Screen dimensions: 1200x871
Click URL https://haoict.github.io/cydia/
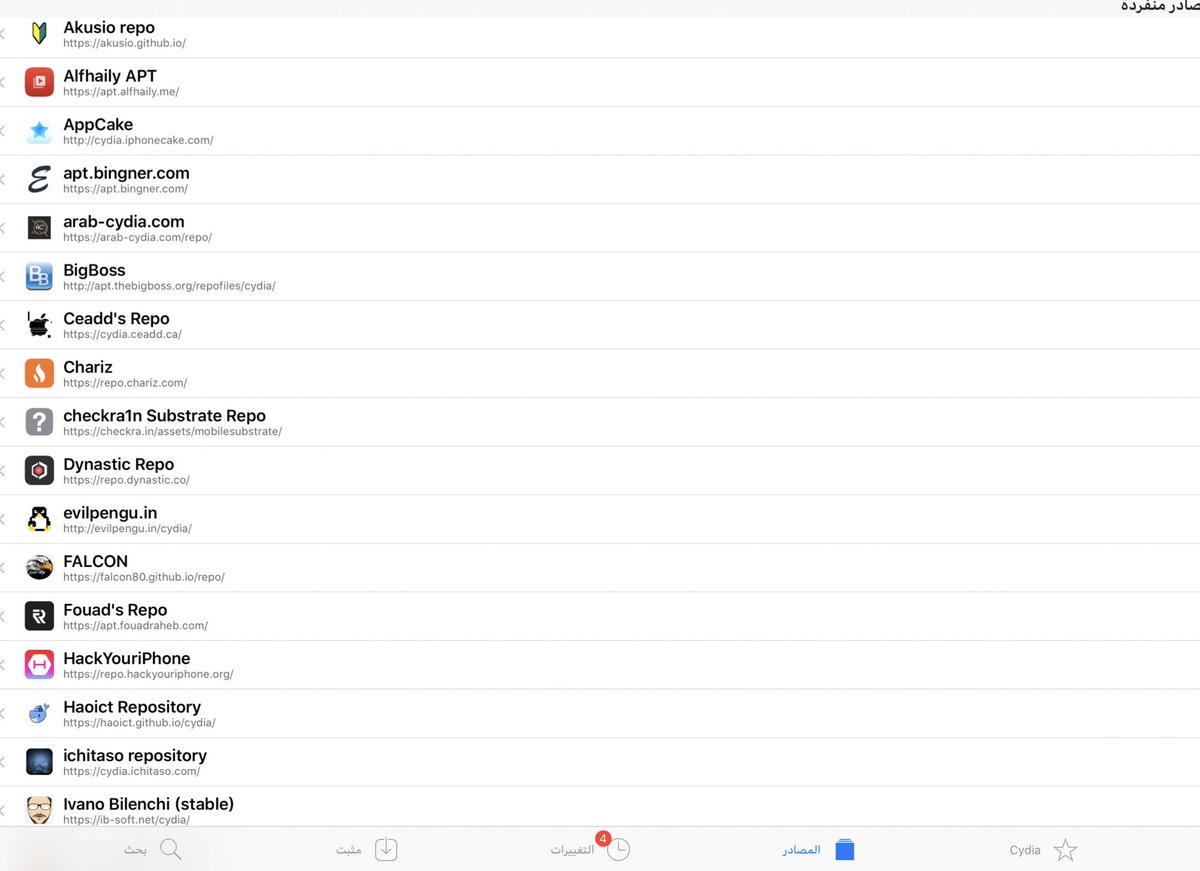click(x=139, y=723)
